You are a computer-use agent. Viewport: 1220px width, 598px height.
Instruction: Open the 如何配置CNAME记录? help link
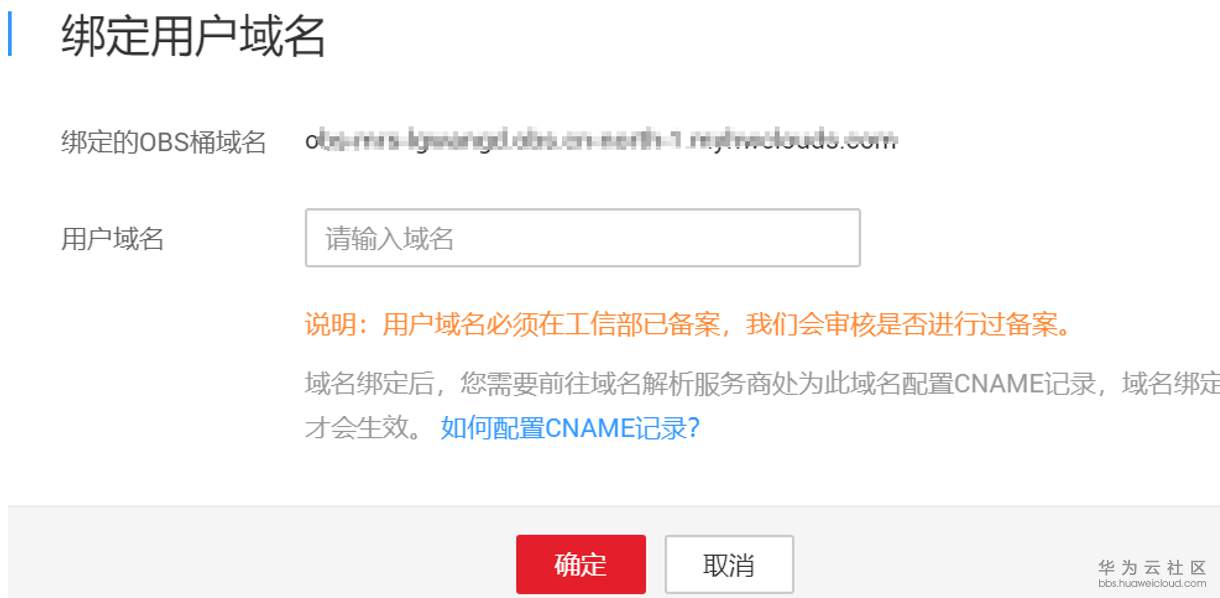(570, 428)
